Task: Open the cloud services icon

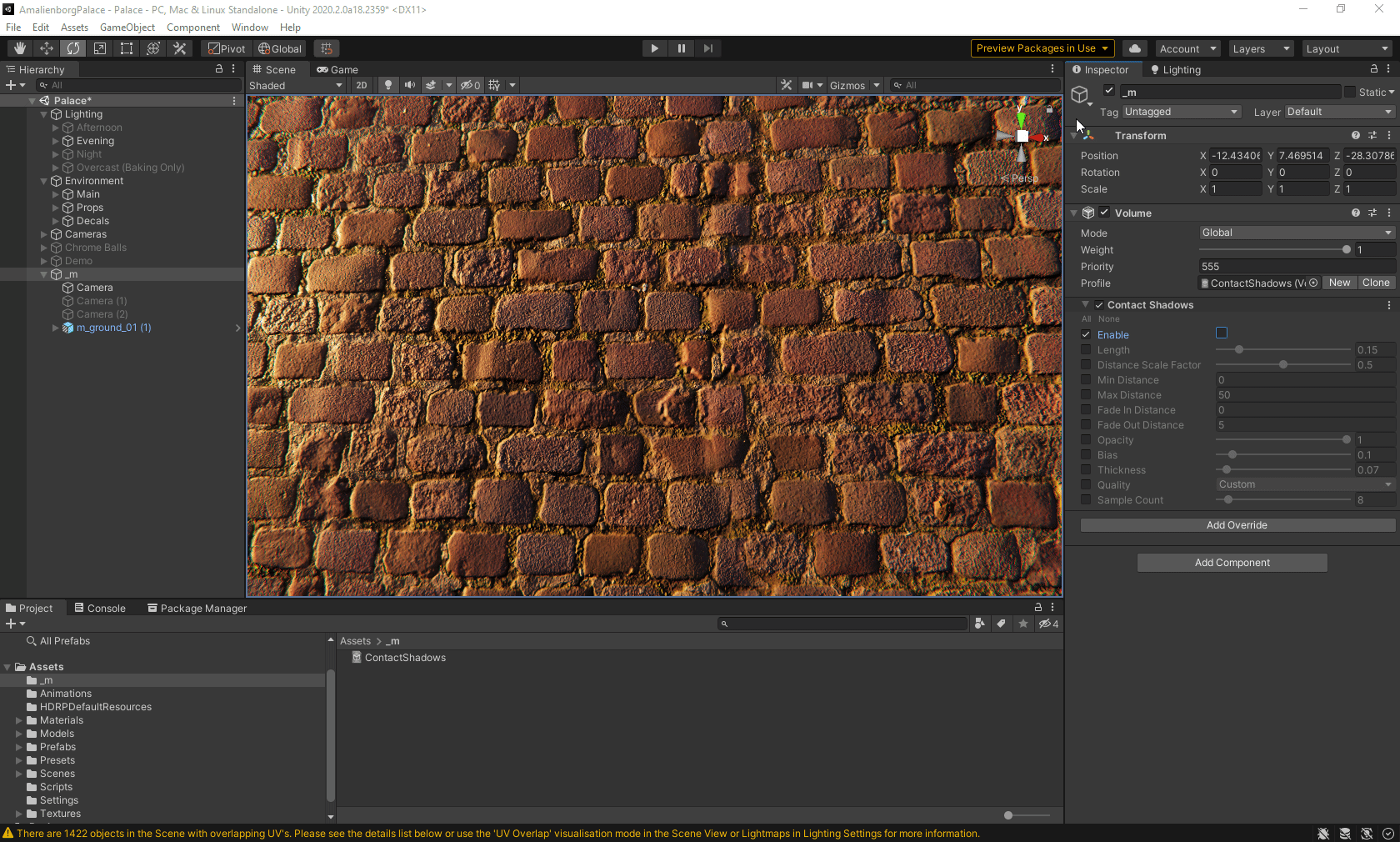Action: click(1134, 48)
